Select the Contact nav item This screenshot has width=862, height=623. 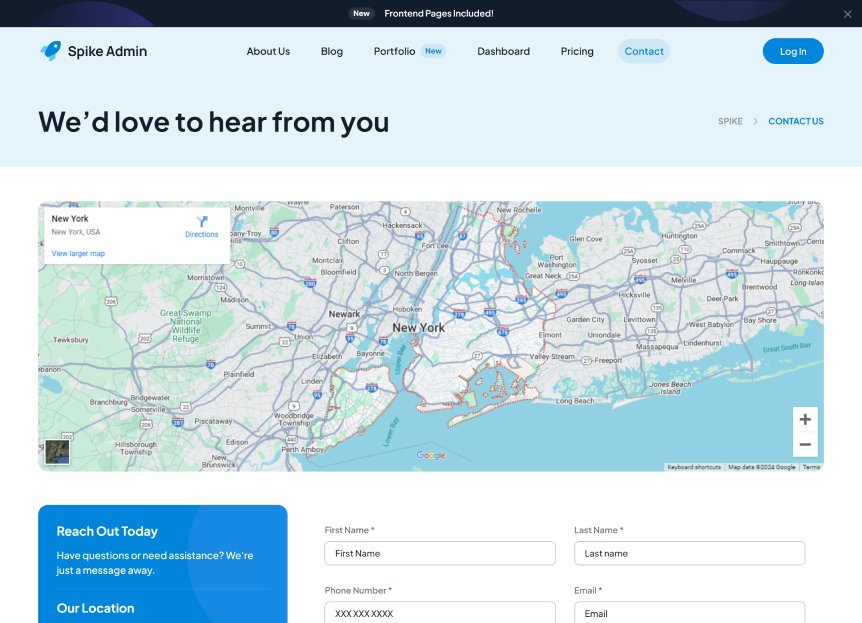(x=644, y=51)
